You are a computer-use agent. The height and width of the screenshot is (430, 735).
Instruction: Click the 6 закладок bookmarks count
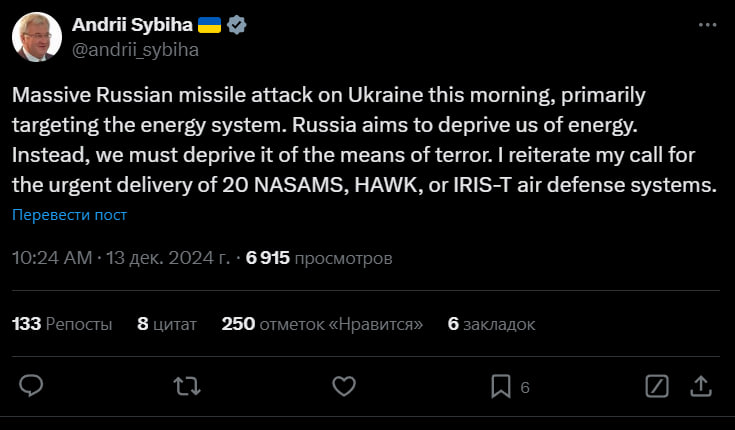[x=491, y=324]
